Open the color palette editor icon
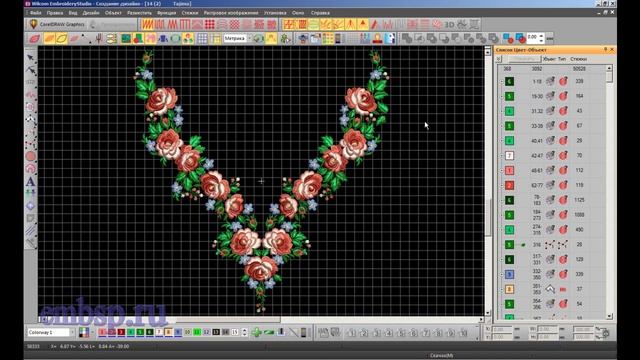Viewport: 640px width, 360px height. (84, 332)
